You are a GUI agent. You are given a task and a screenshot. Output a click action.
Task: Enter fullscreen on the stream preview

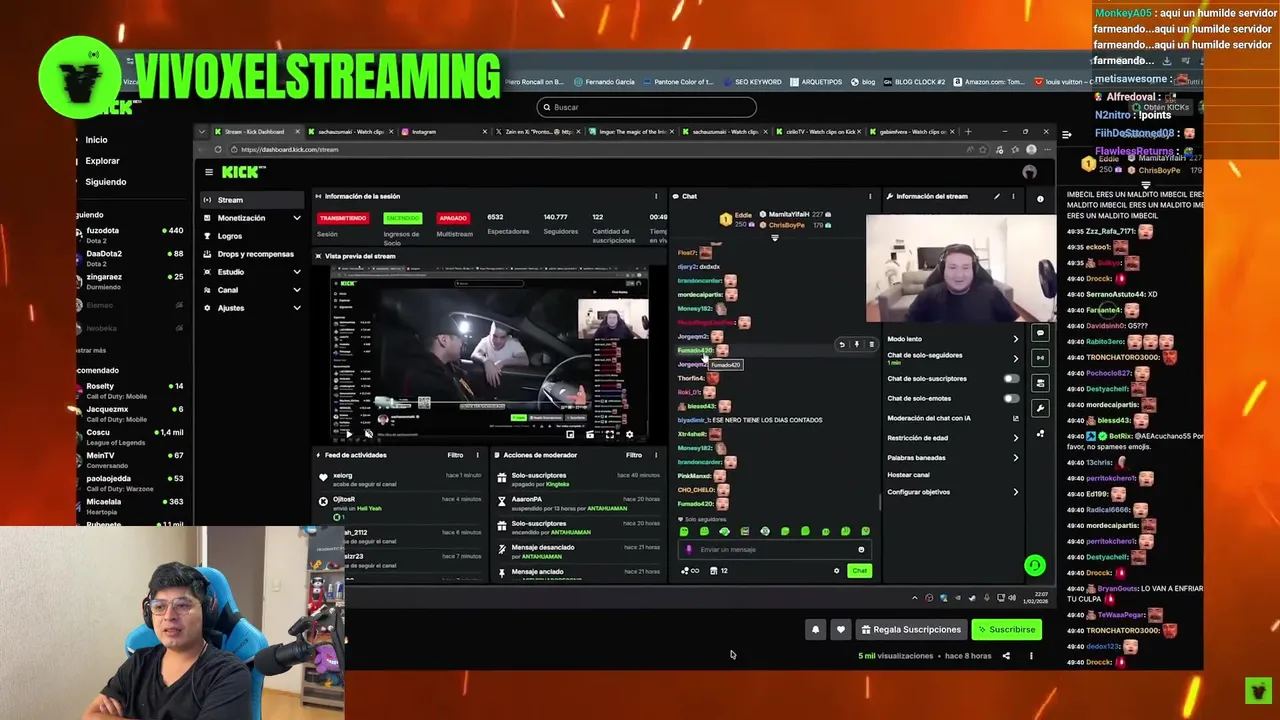(x=609, y=434)
